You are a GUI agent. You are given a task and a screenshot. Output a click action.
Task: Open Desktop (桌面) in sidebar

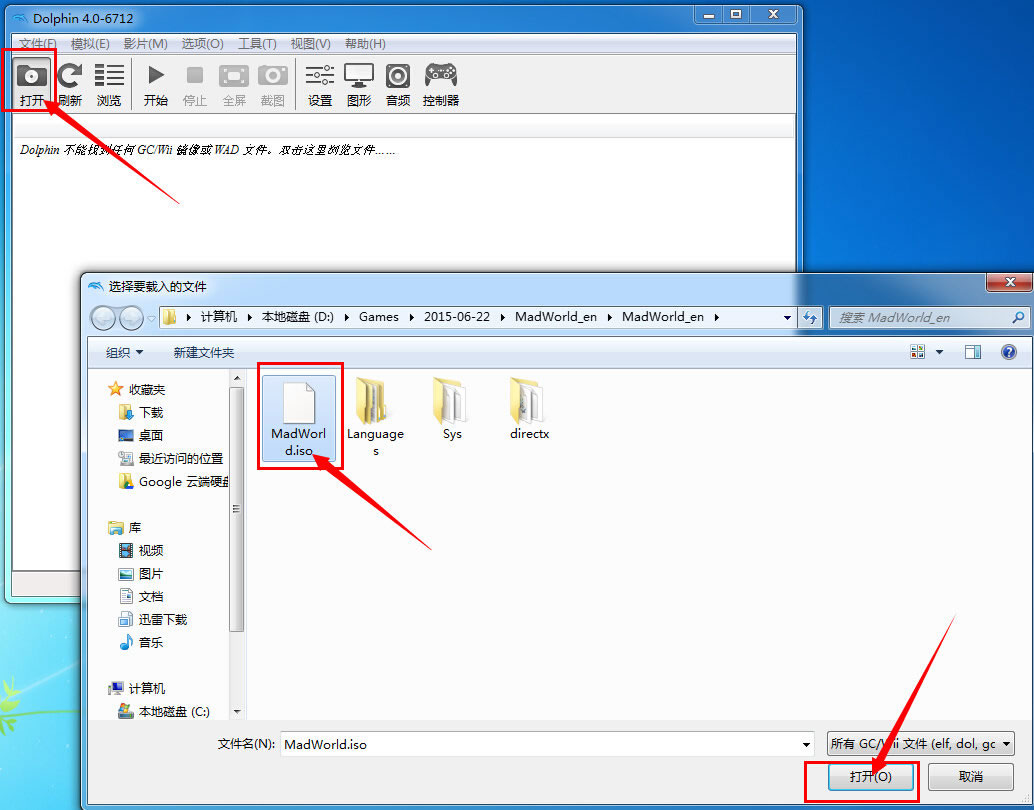(142, 435)
